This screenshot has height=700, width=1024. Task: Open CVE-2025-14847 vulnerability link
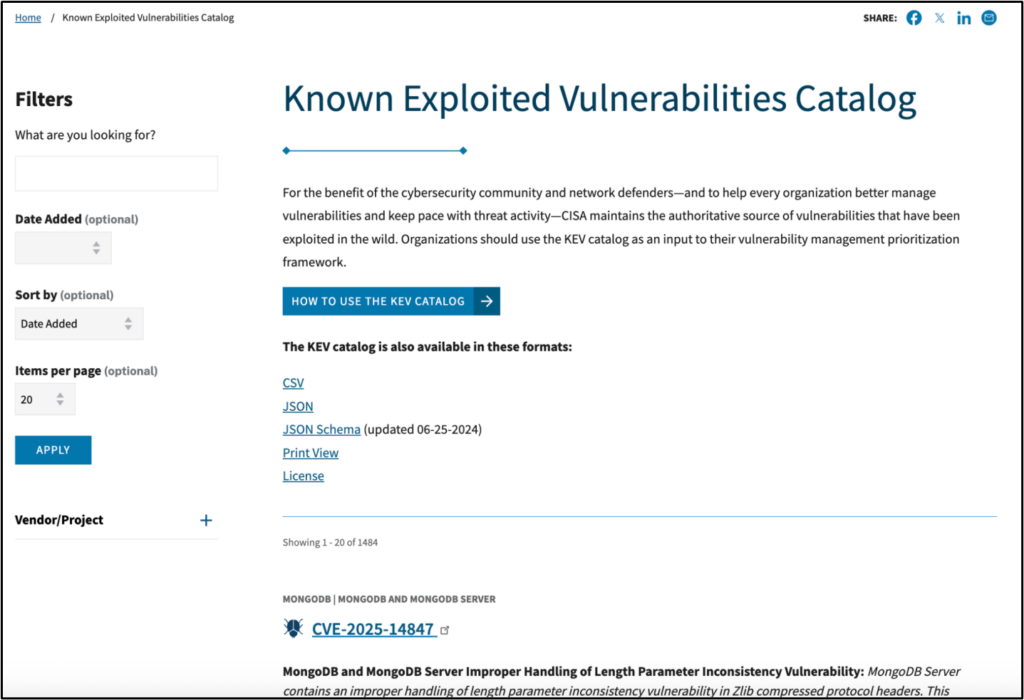373,630
